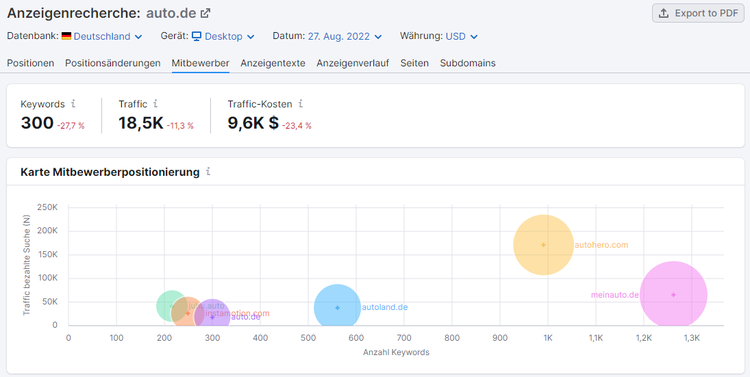This screenshot has width=750, height=377.
Task: Click the Traffic value 18,5K
Action: (x=141, y=123)
